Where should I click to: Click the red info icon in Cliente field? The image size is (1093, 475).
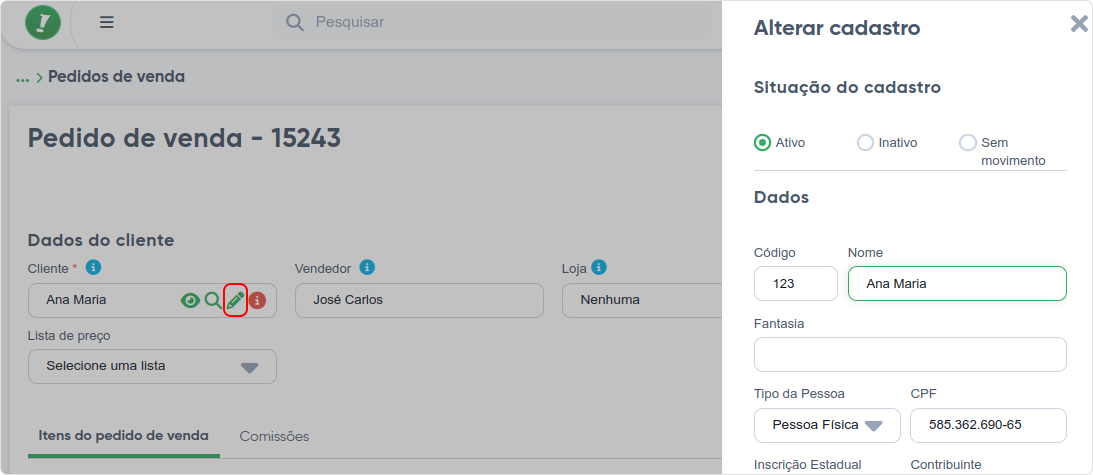click(x=258, y=301)
